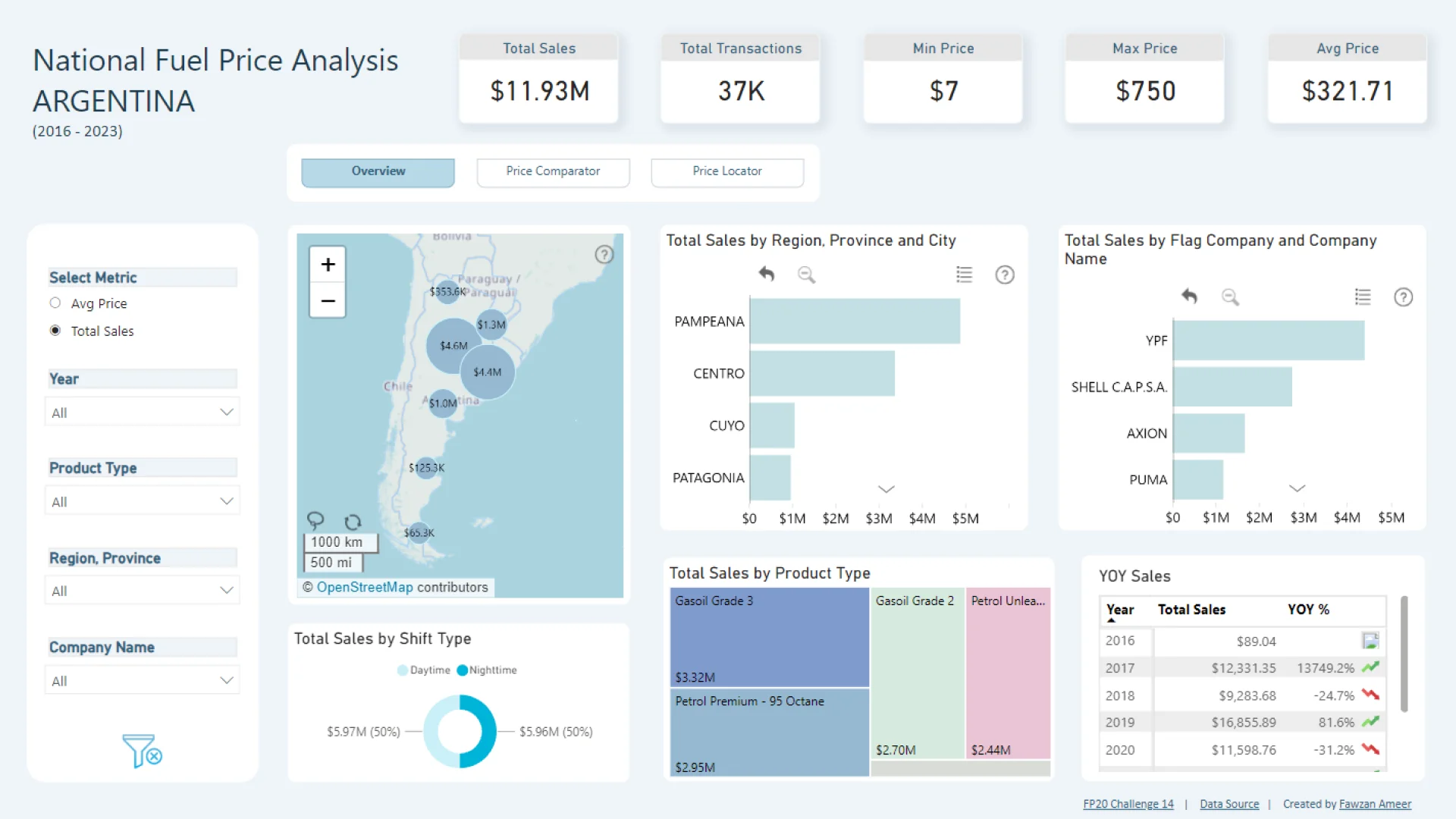
Task: Toggle the Daytime legend item
Action: tap(423, 670)
